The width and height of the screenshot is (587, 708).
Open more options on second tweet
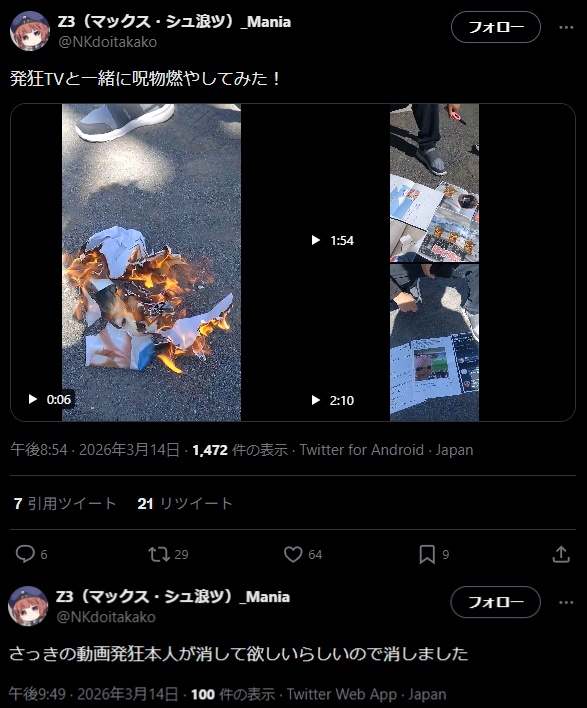click(x=566, y=602)
